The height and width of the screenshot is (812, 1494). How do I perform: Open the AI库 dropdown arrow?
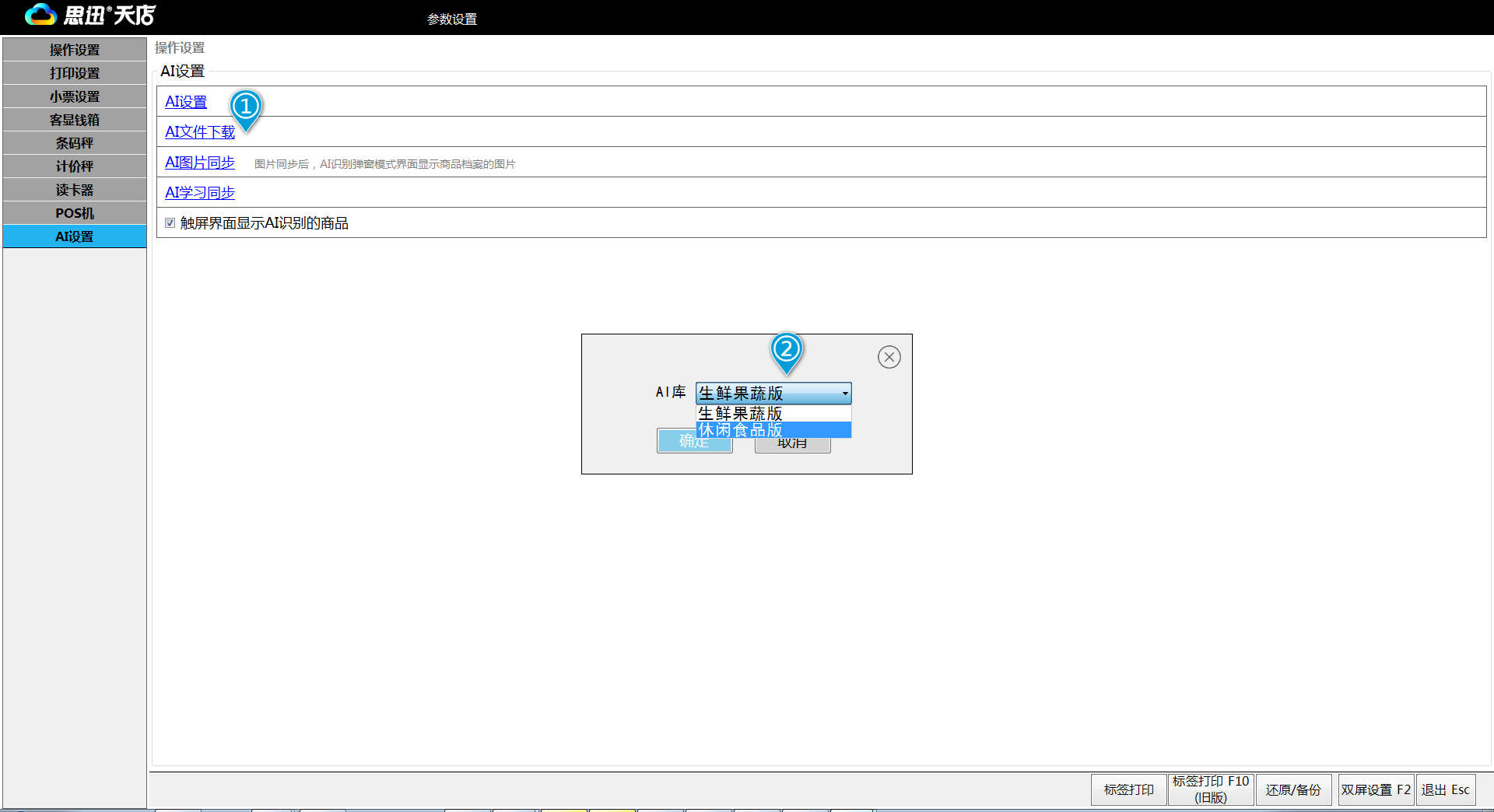[x=845, y=394]
